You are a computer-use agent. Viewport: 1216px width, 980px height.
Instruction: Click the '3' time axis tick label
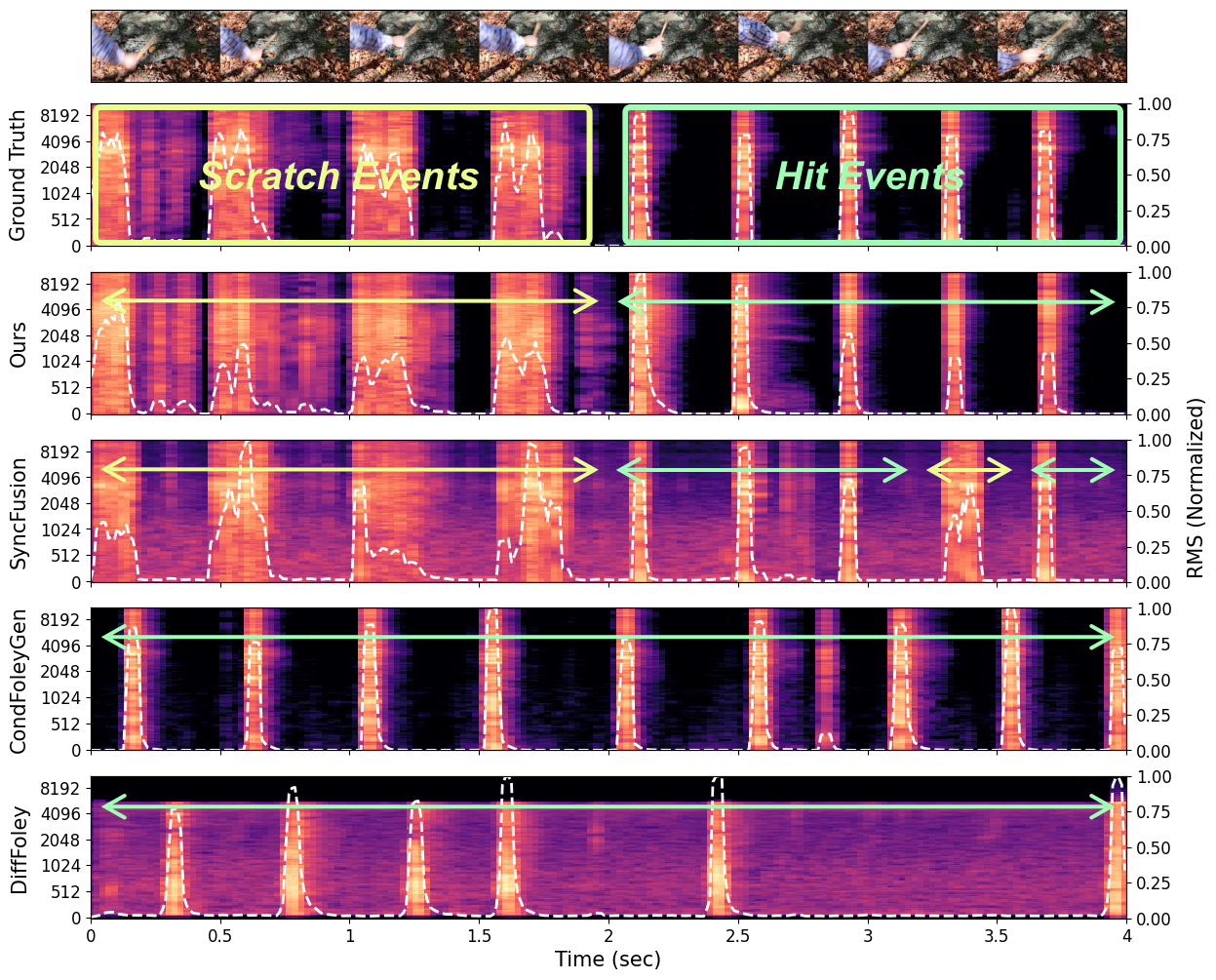pyautogui.click(x=868, y=935)
